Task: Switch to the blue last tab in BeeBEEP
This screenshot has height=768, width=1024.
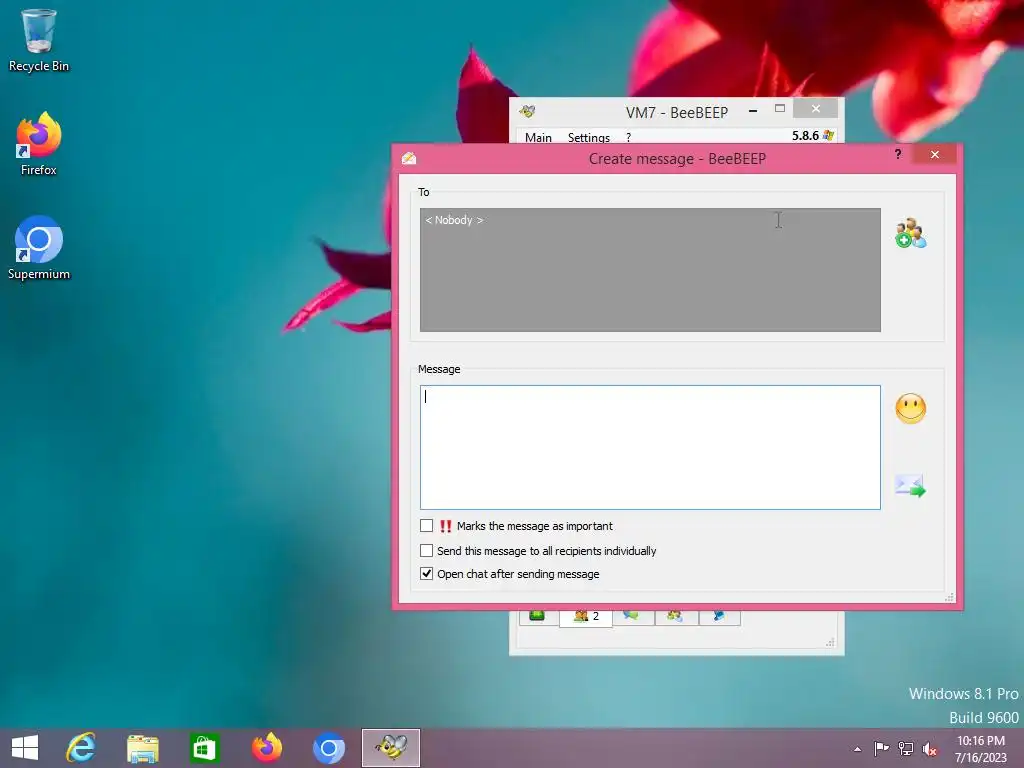Action: [x=718, y=616]
